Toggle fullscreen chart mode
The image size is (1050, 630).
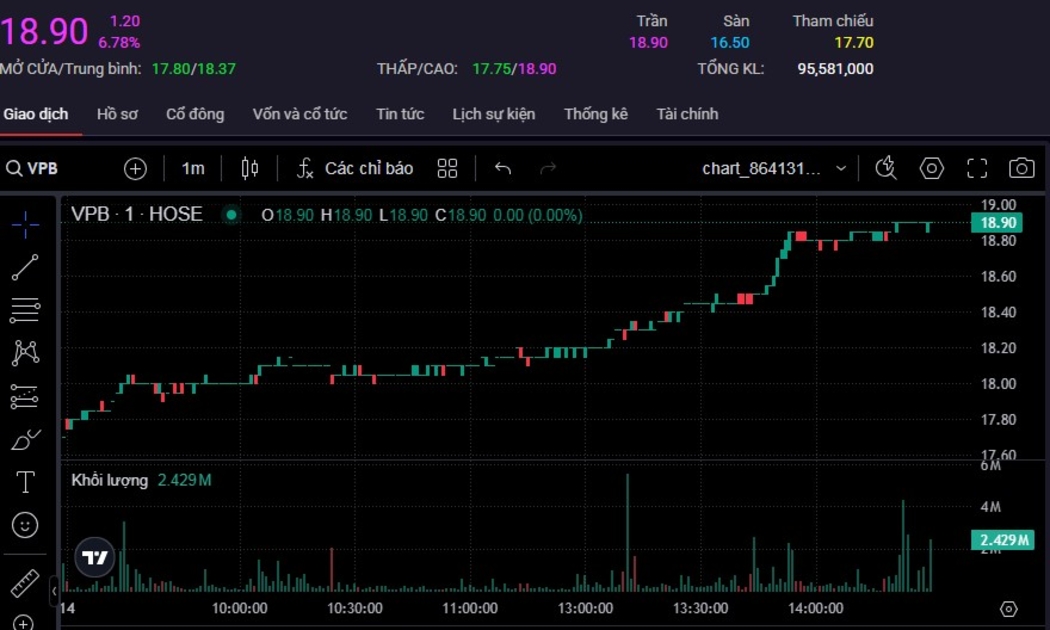pos(977,168)
